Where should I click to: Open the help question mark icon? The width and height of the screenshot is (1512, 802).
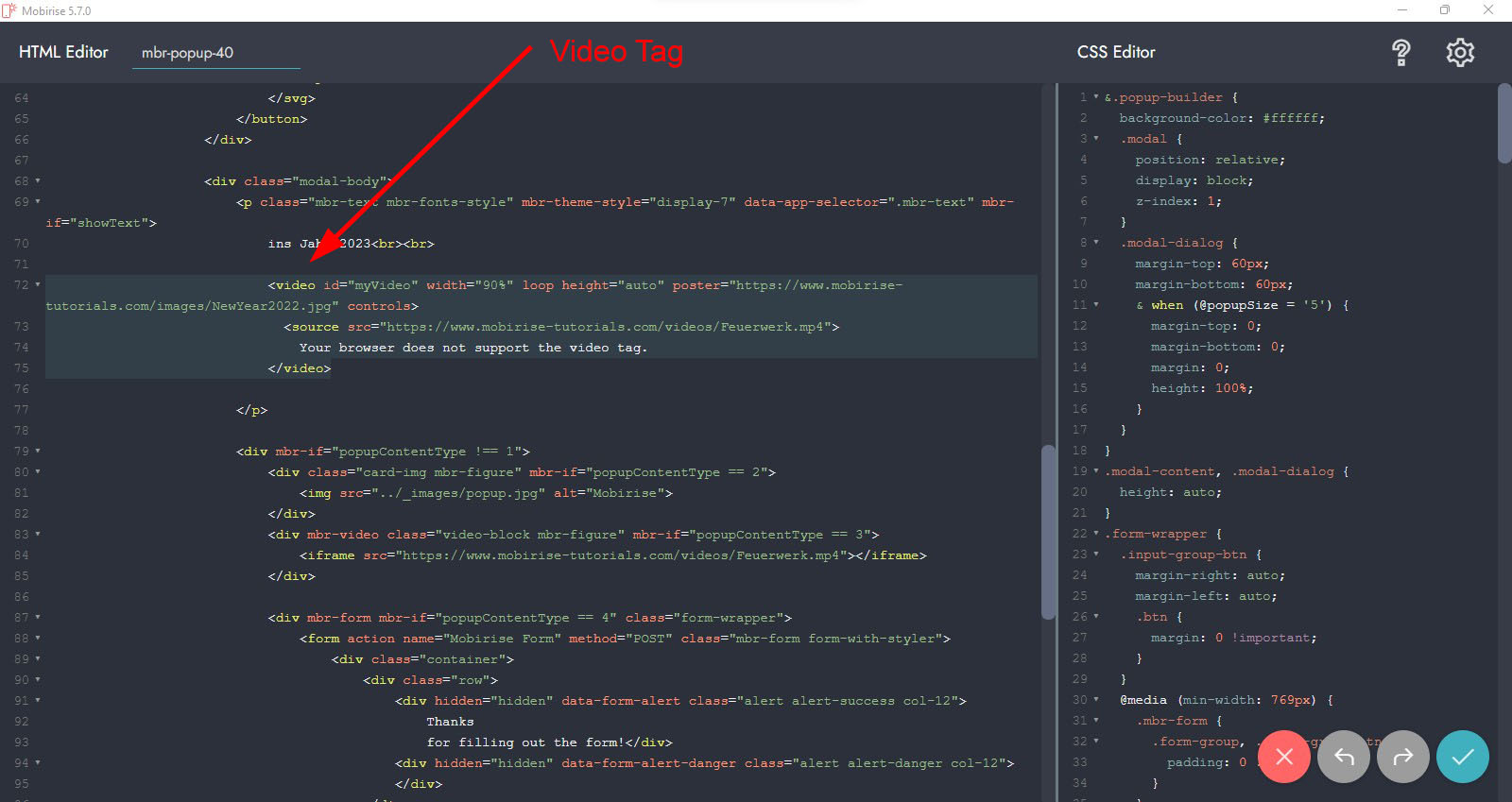click(1400, 53)
